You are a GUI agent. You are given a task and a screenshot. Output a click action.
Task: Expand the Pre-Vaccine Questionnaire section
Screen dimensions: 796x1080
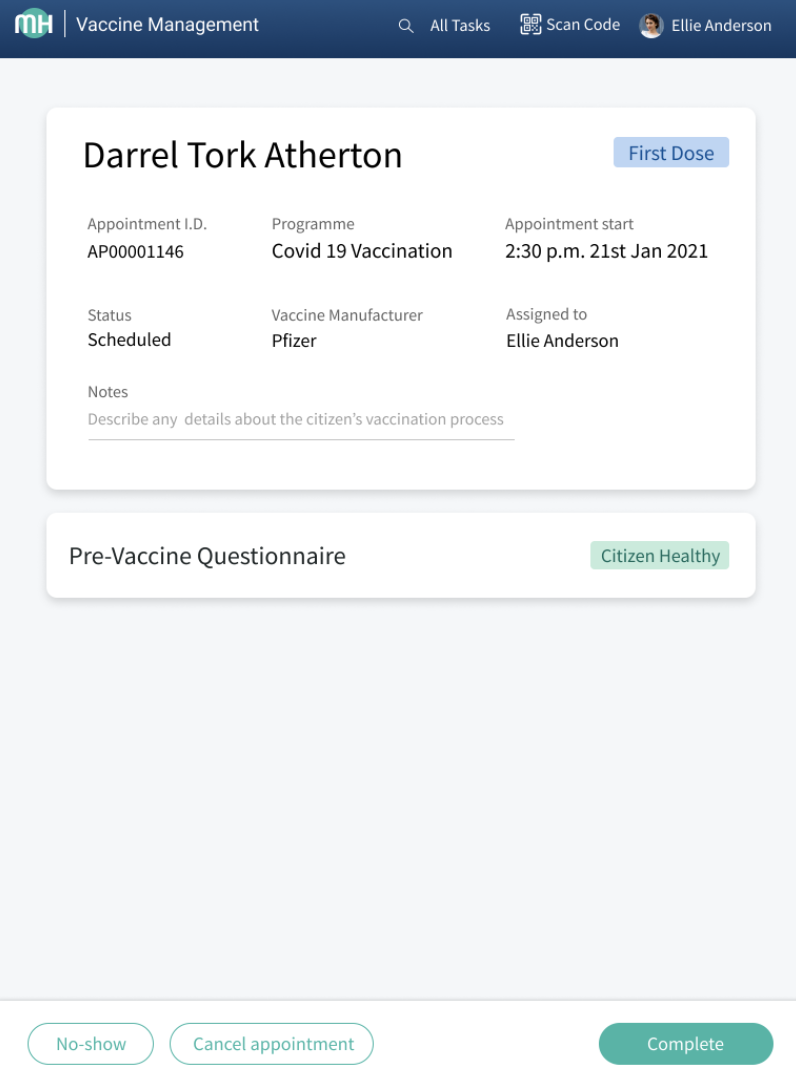point(207,556)
